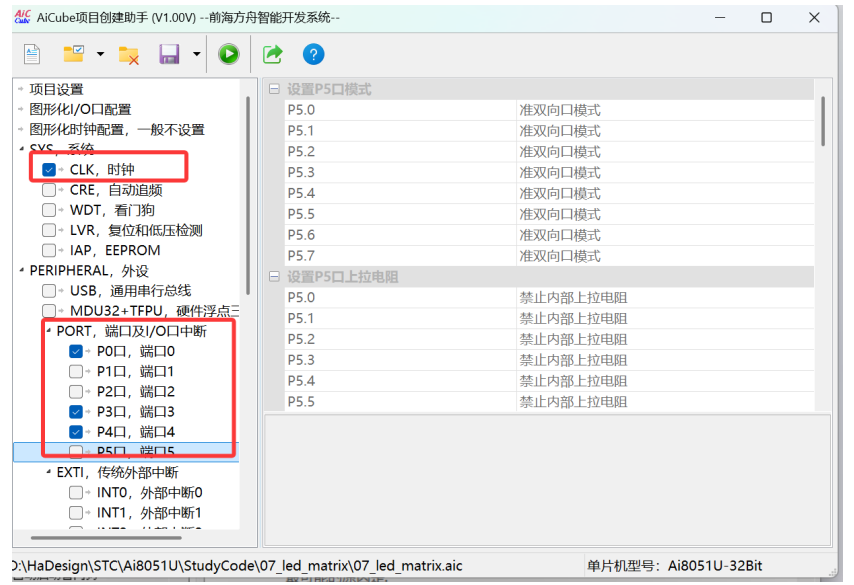Viewport: 854px width, 585px height.
Task: Check the P1口 端口1 checkbox
Action: (x=76, y=371)
